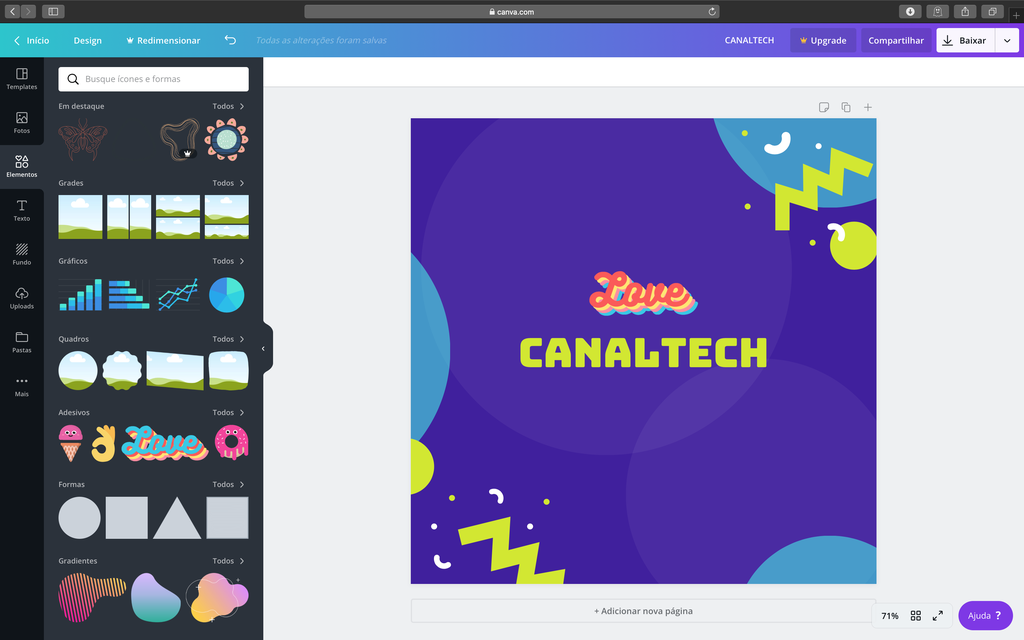Go back to Início
Viewport: 1024px width, 640px height.
pos(31,40)
